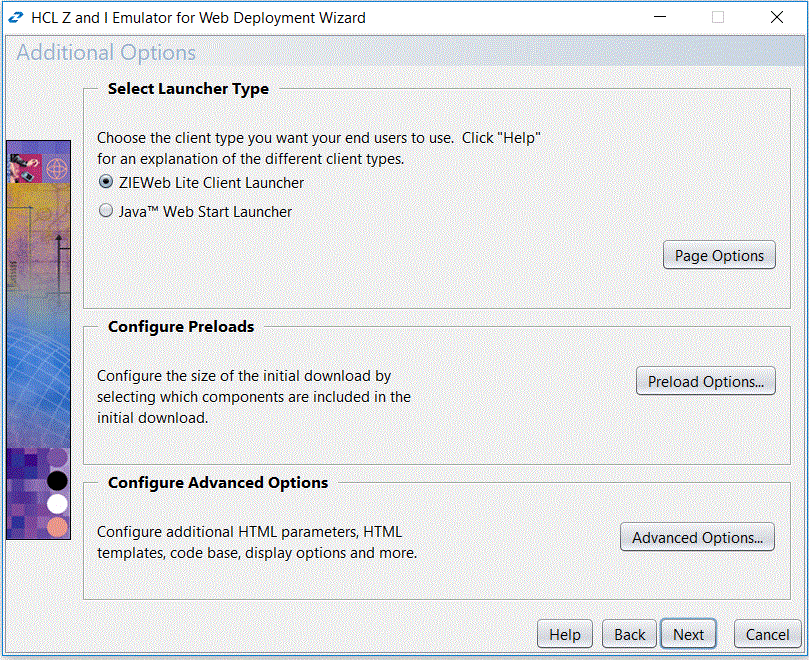The width and height of the screenshot is (809, 660).
Task: Minimize the wizard window
Action: [x=660, y=17]
